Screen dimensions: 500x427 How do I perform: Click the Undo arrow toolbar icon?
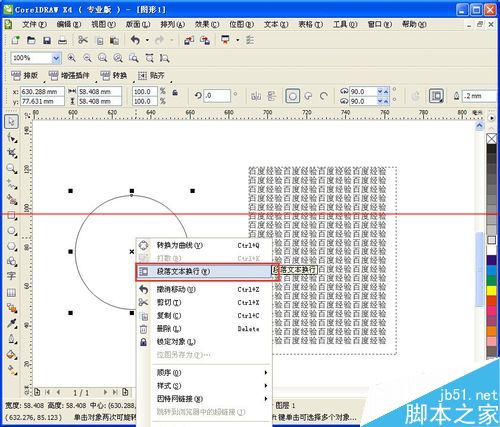point(135,40)
